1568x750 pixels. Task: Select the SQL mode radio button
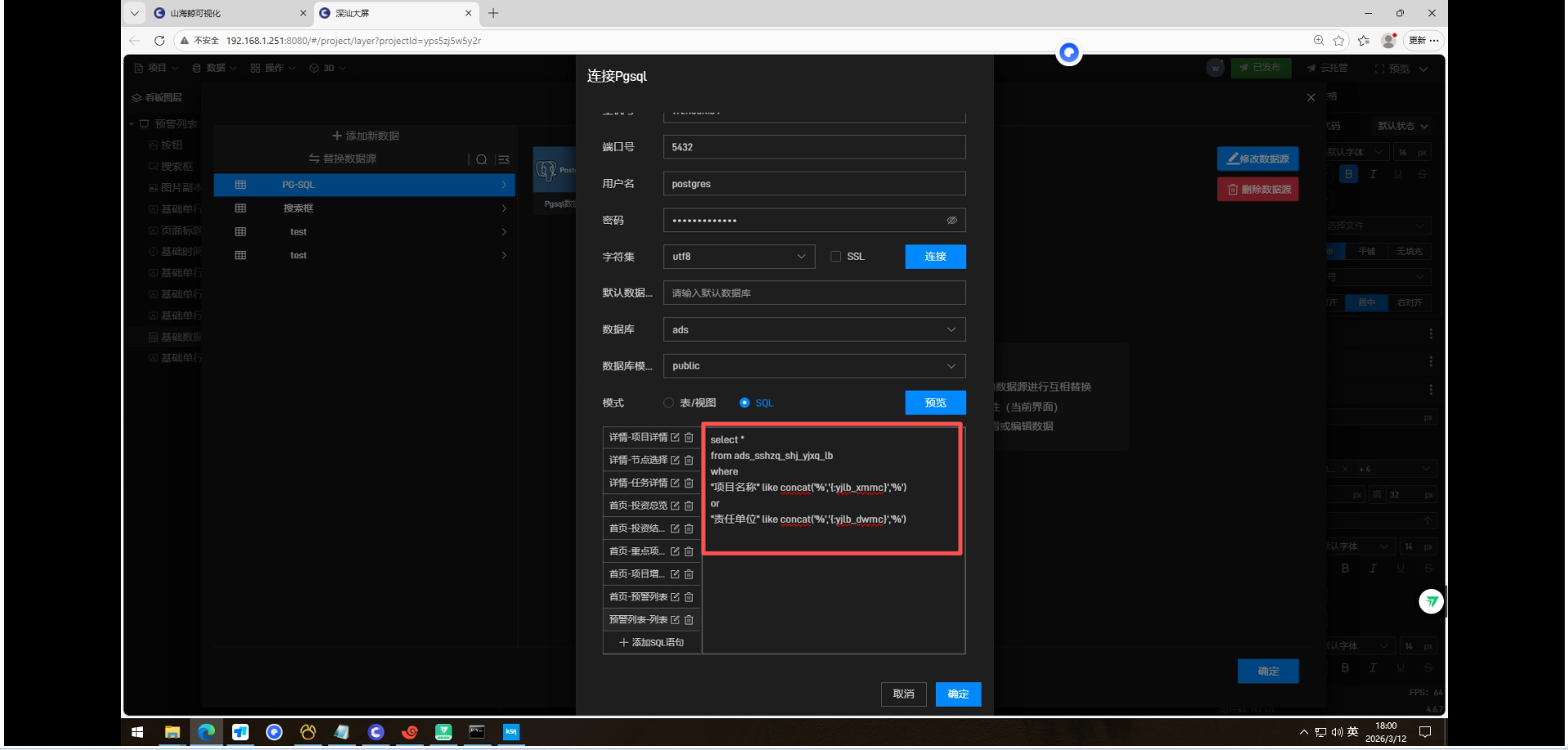click(x=744, y=403)
